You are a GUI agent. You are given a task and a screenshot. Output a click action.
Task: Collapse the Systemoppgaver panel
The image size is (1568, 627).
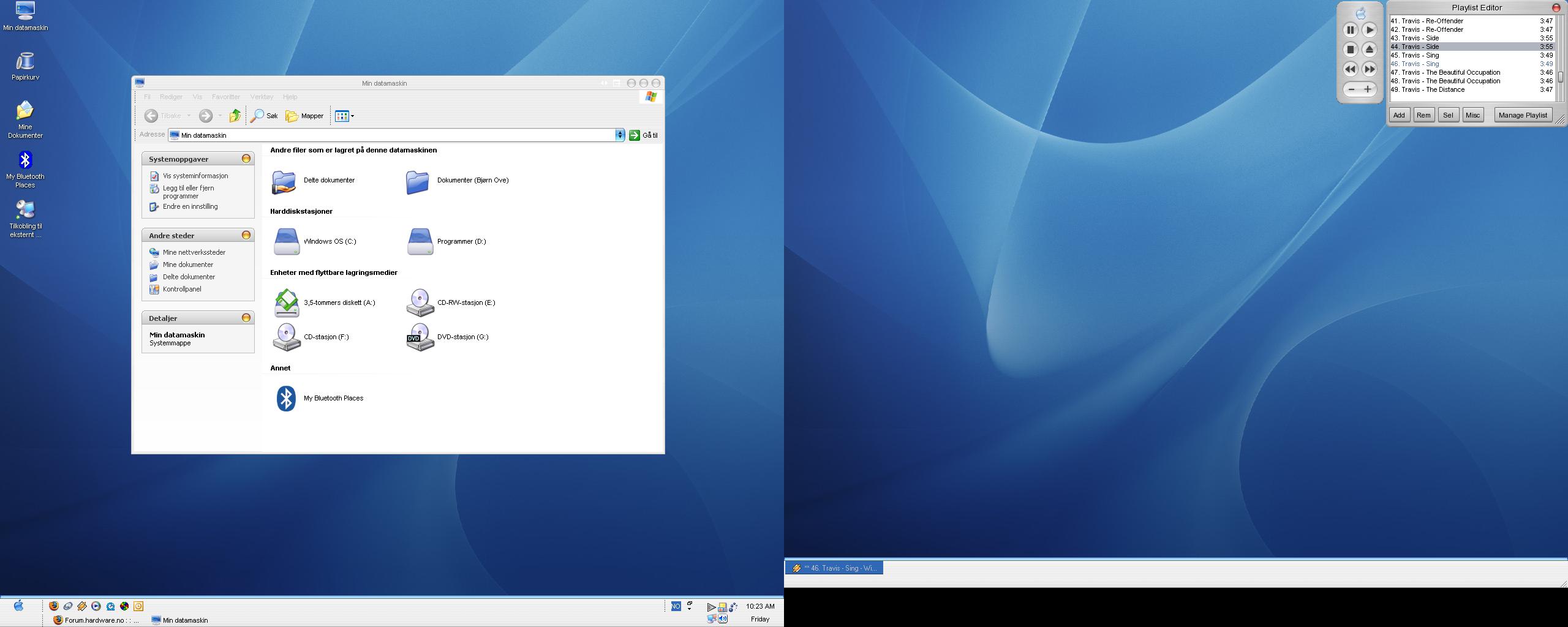[x=246, y=159]
